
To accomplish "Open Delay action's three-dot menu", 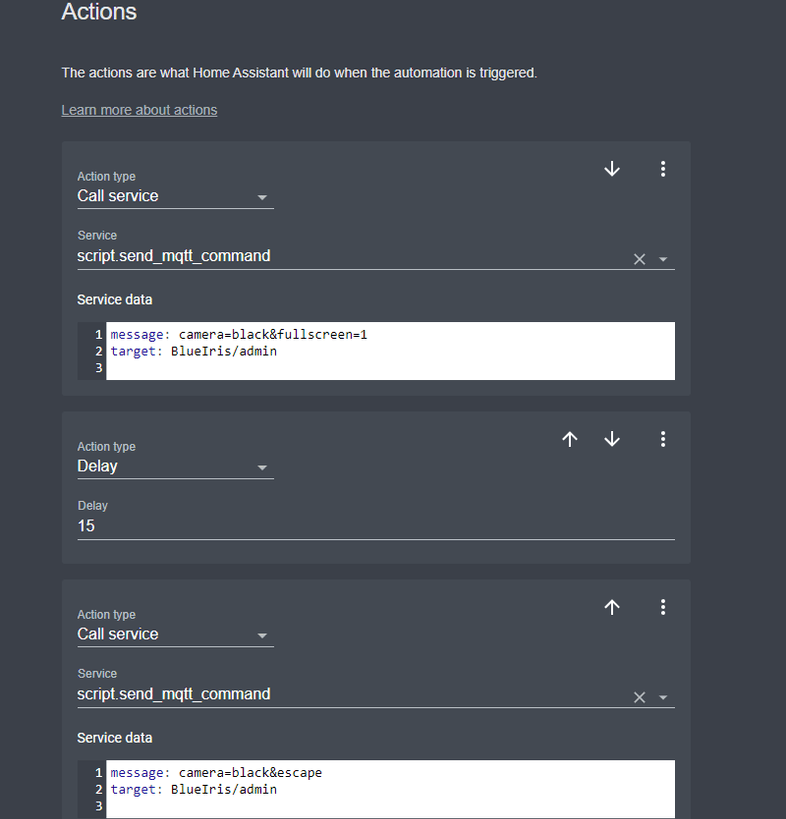I will (x=662, y=439).
